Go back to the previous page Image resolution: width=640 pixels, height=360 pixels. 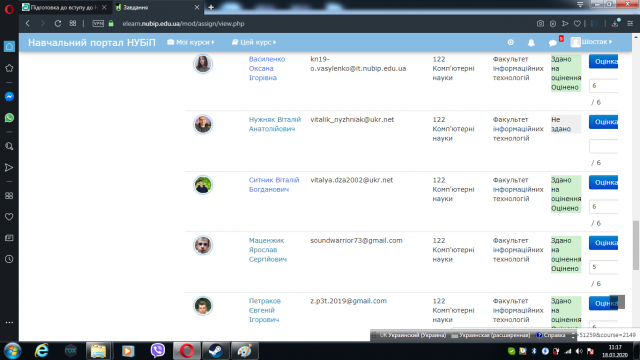tap(28, 24)
